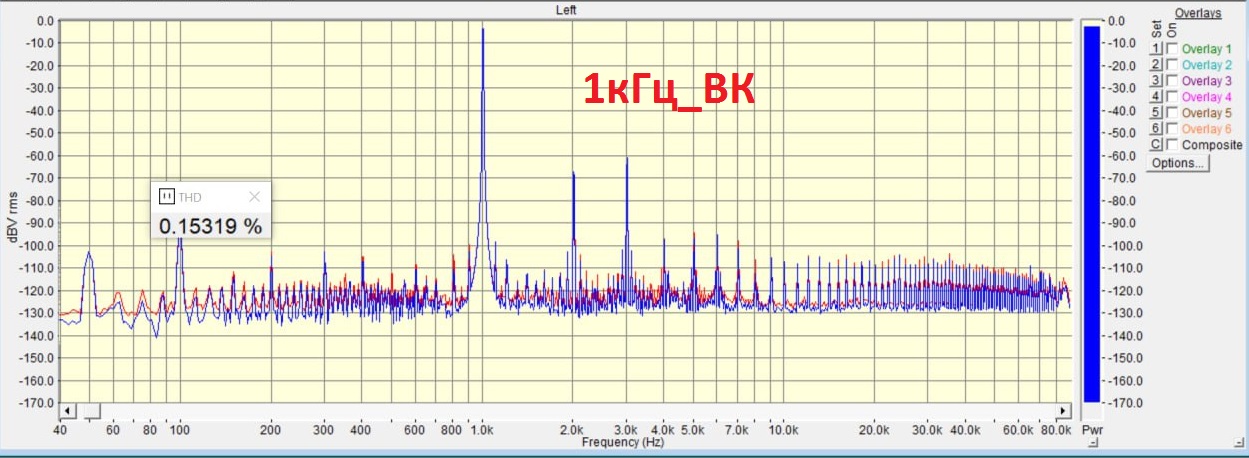This screenshot has height=458, width=1249.
Task: Click the corner button at window's bottom right
Action: 1239,443
